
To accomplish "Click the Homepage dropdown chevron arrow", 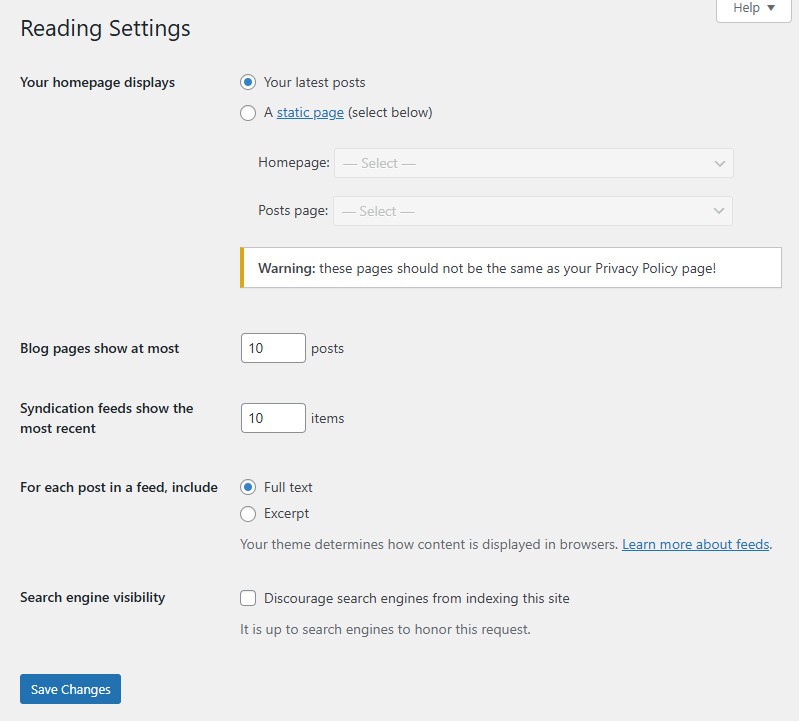I will (720, 164).
